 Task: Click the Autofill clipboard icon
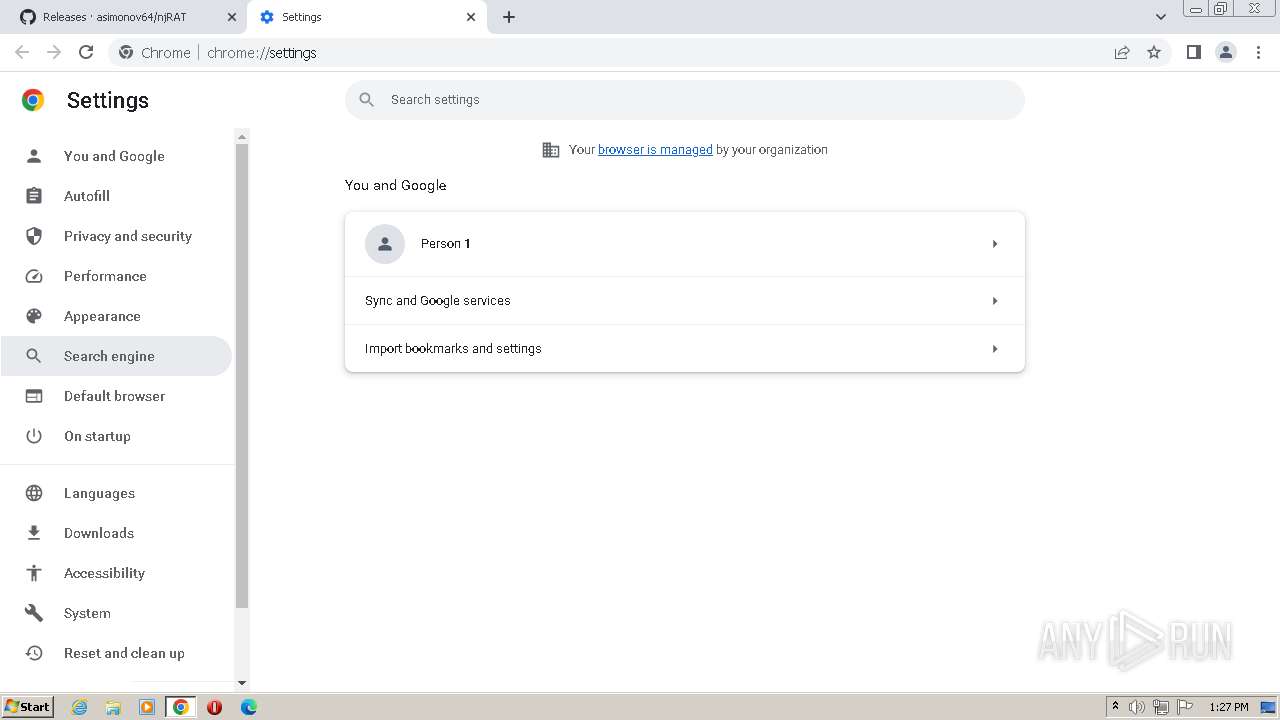(x=34, y=196)
